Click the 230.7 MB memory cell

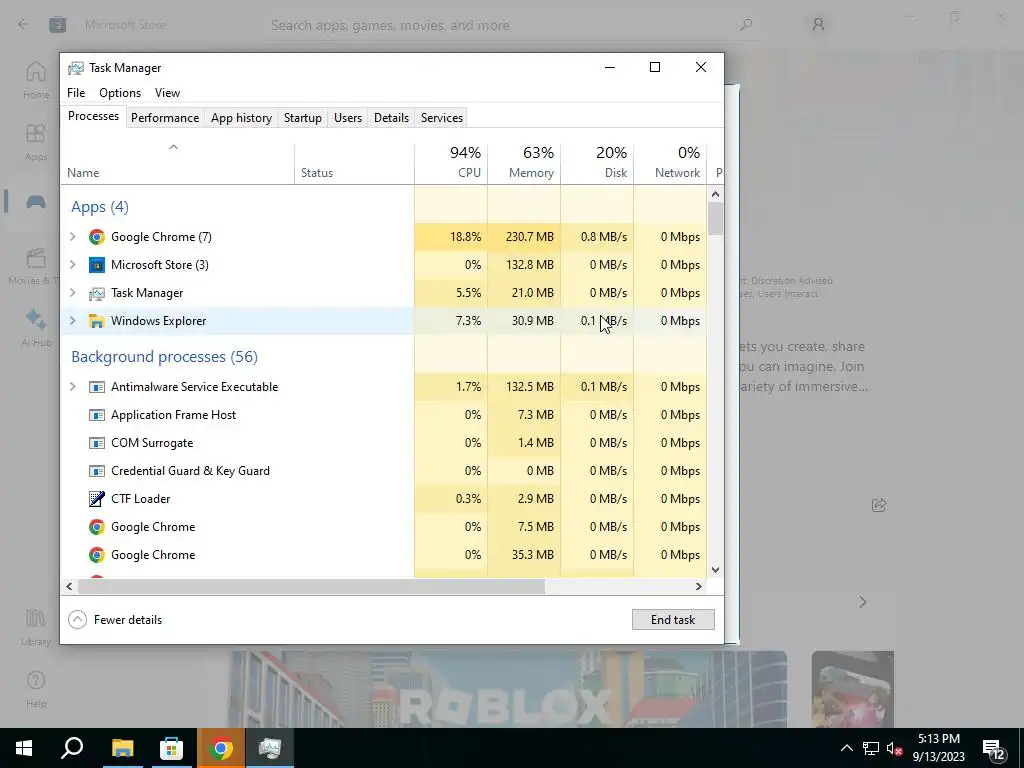(x=524, y=237)
